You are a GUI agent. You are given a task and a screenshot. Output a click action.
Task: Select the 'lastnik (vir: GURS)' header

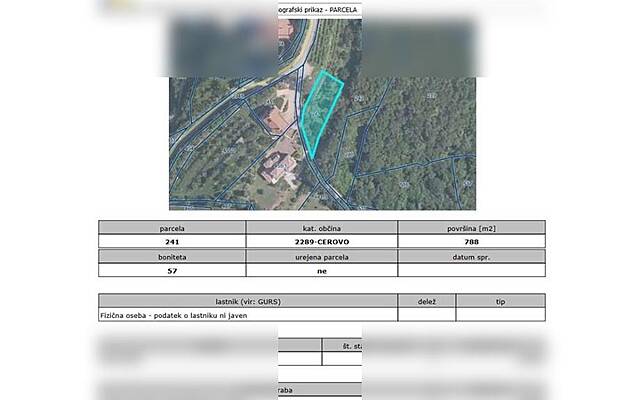click(248, 300)
